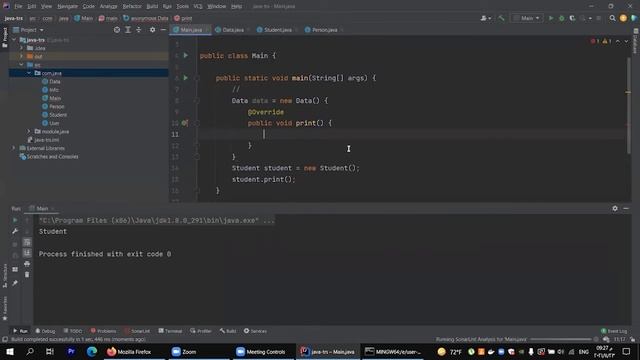This screenshot has height=360, width=640.
Task: Click Run with Coverage icon in toolbar
Action: (x=572, y=18)
